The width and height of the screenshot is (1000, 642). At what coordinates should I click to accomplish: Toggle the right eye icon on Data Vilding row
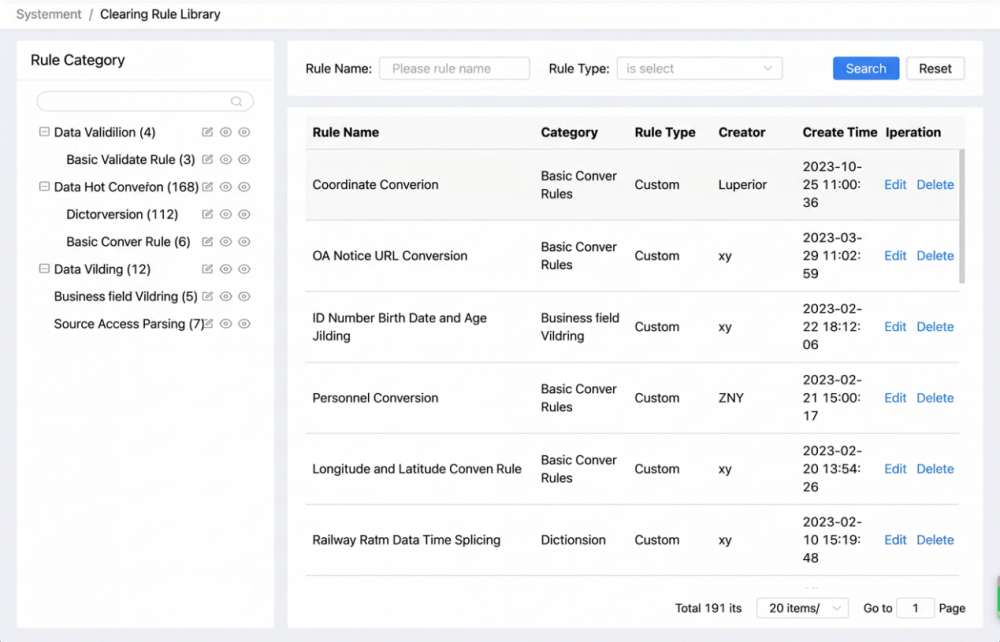(x=244, y=269)
